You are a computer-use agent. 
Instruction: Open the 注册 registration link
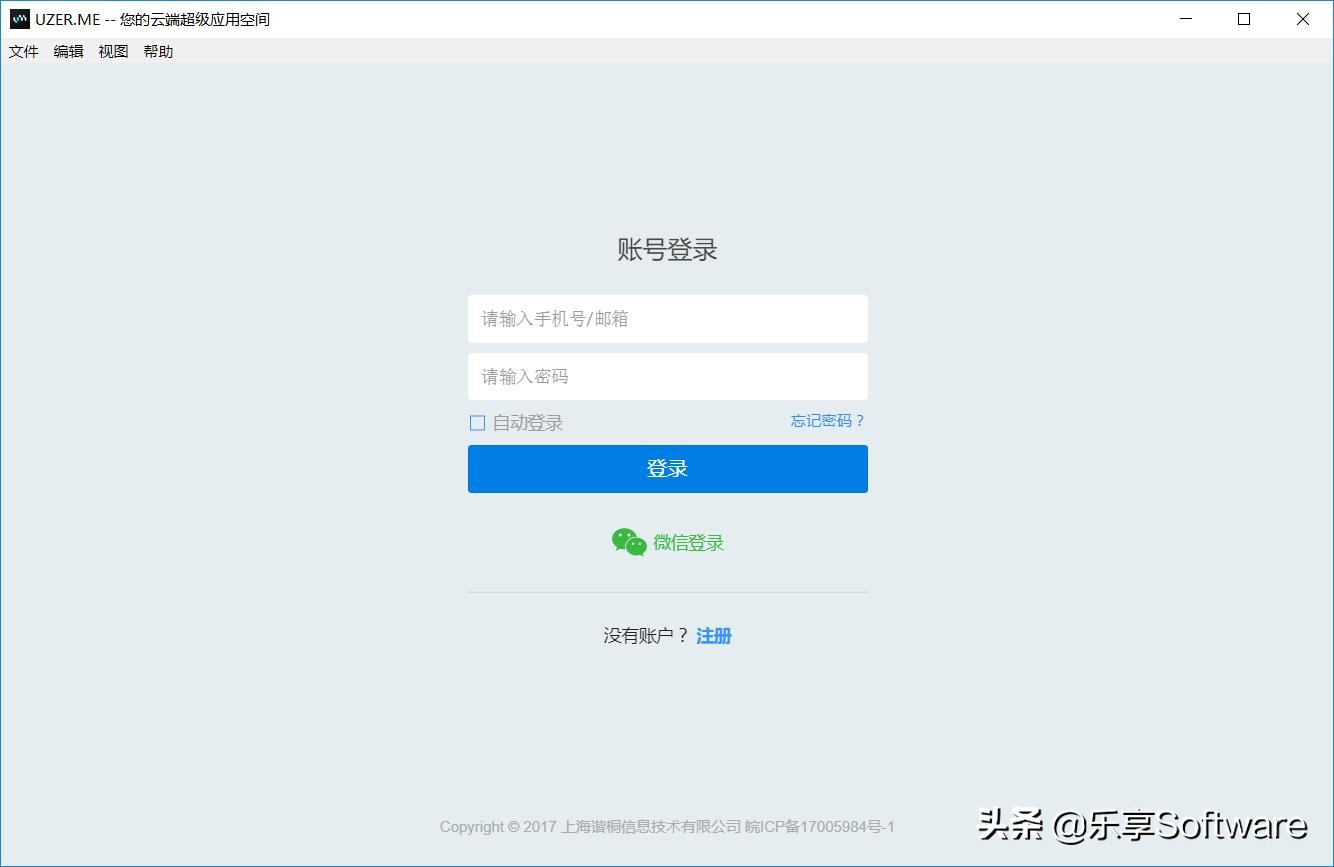click(x=713, y=635)
